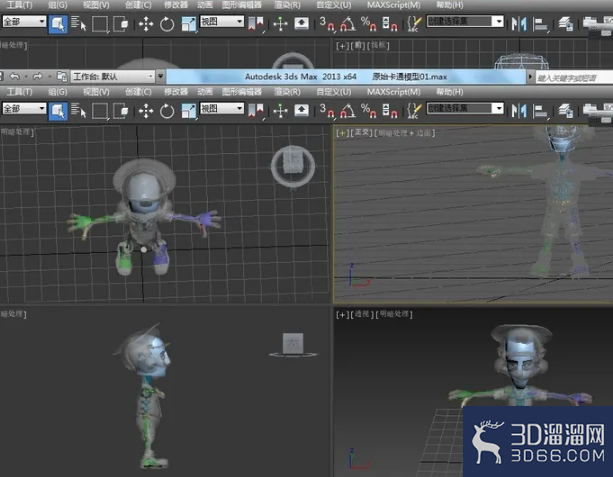Activate Select and Manipulate in toolbar beneath the title bar

click(x=280, y=111)
